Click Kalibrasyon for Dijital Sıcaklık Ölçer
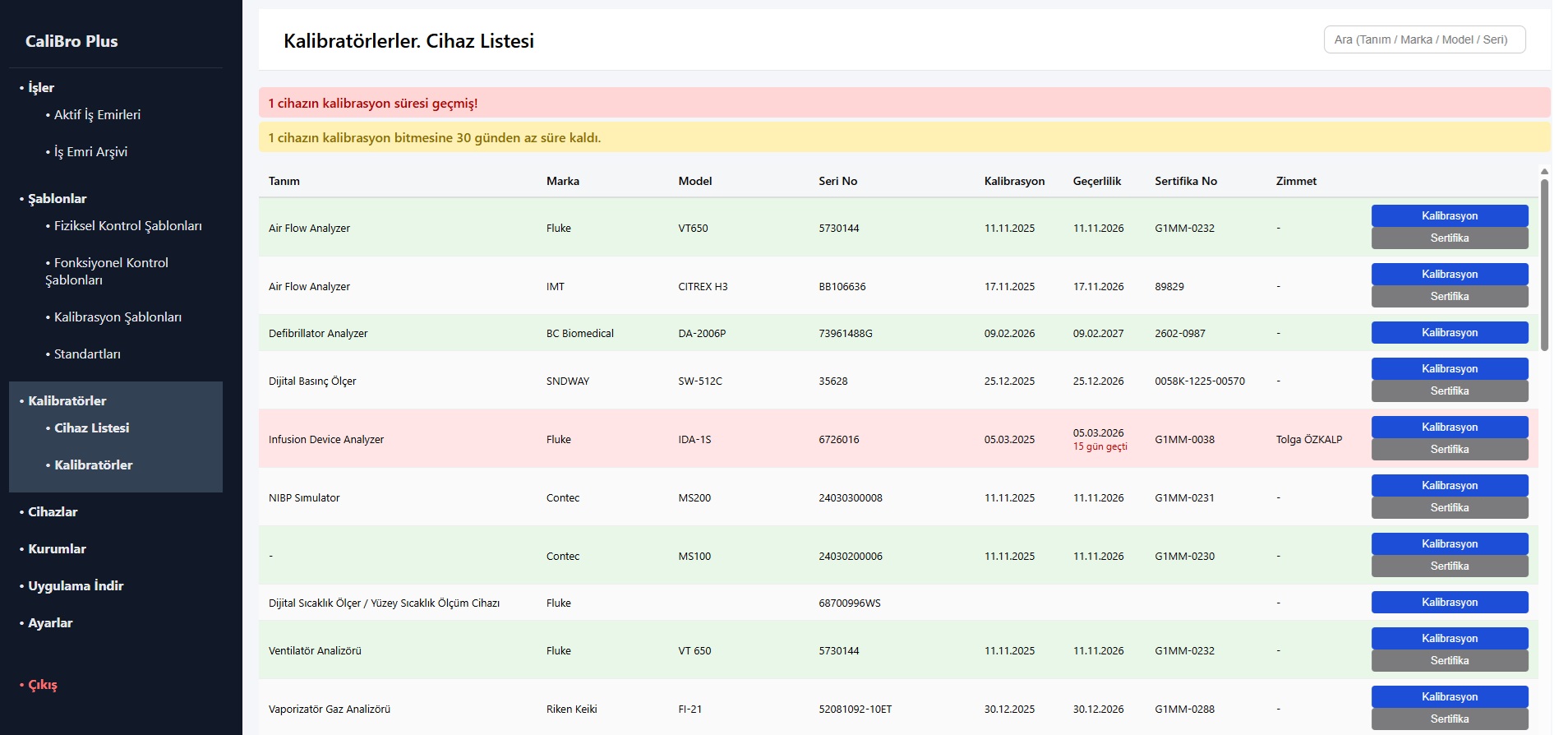This screenshot has height=735, width=1568. (1449, 603)
